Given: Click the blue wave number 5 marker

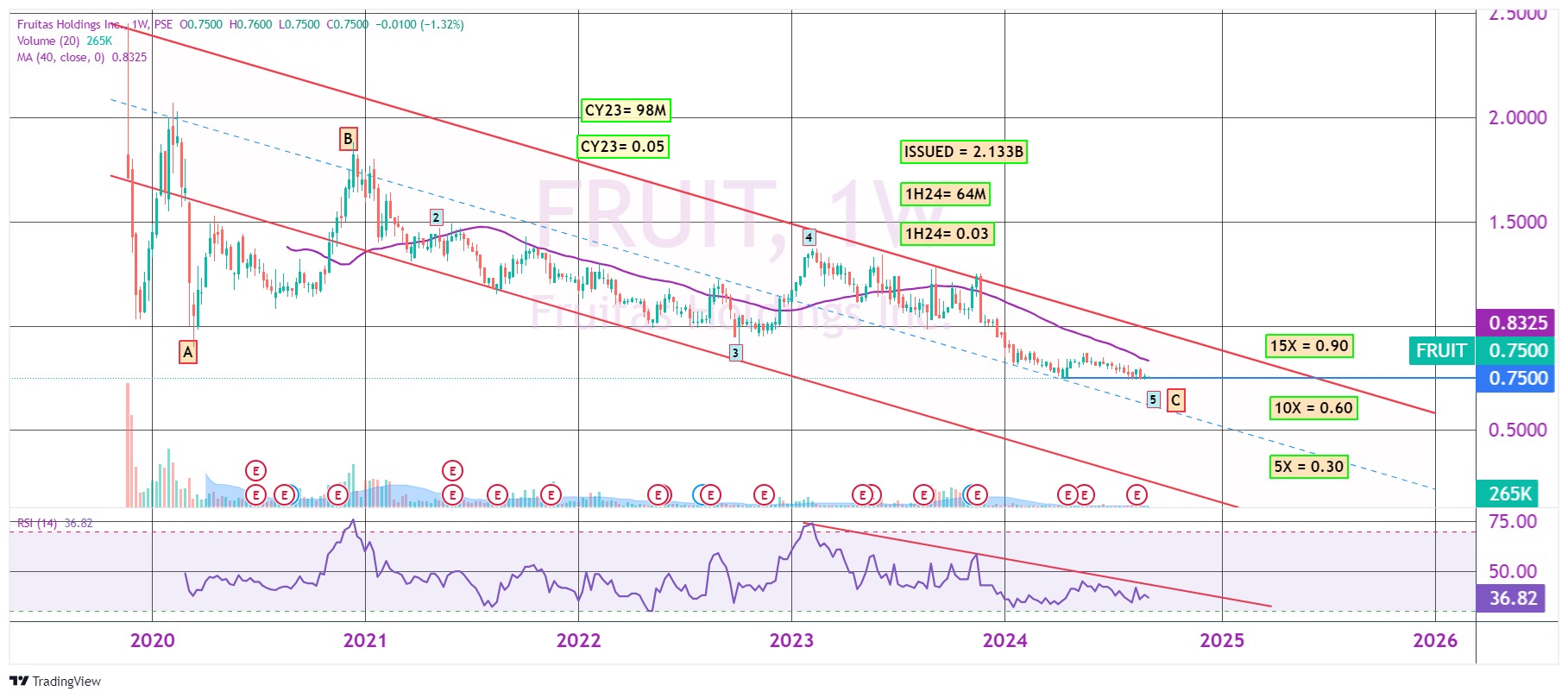Looking at the screenshot, I should tap(1153, 399).
